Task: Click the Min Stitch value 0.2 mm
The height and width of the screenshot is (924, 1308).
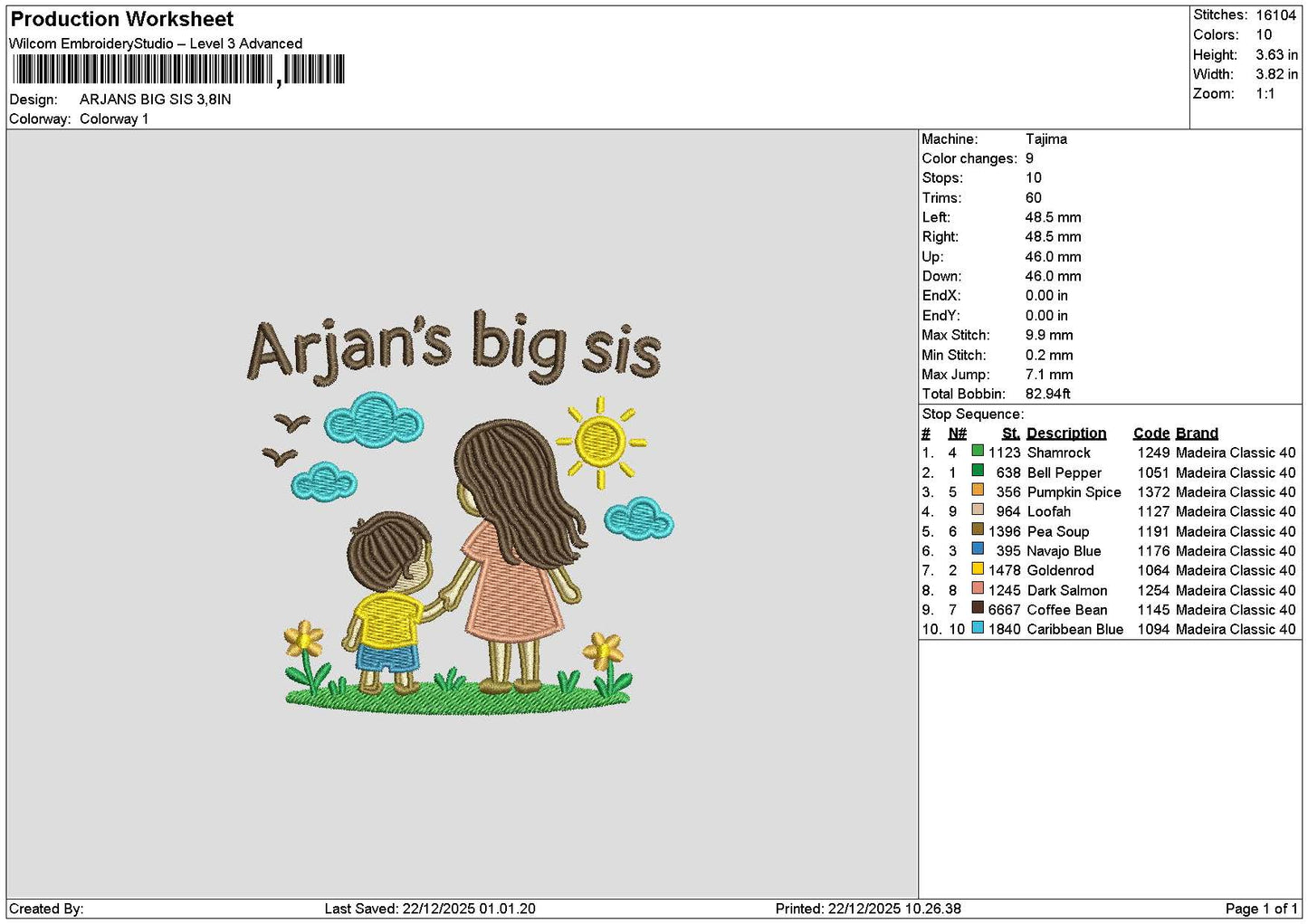Action: coord(1049,355)
